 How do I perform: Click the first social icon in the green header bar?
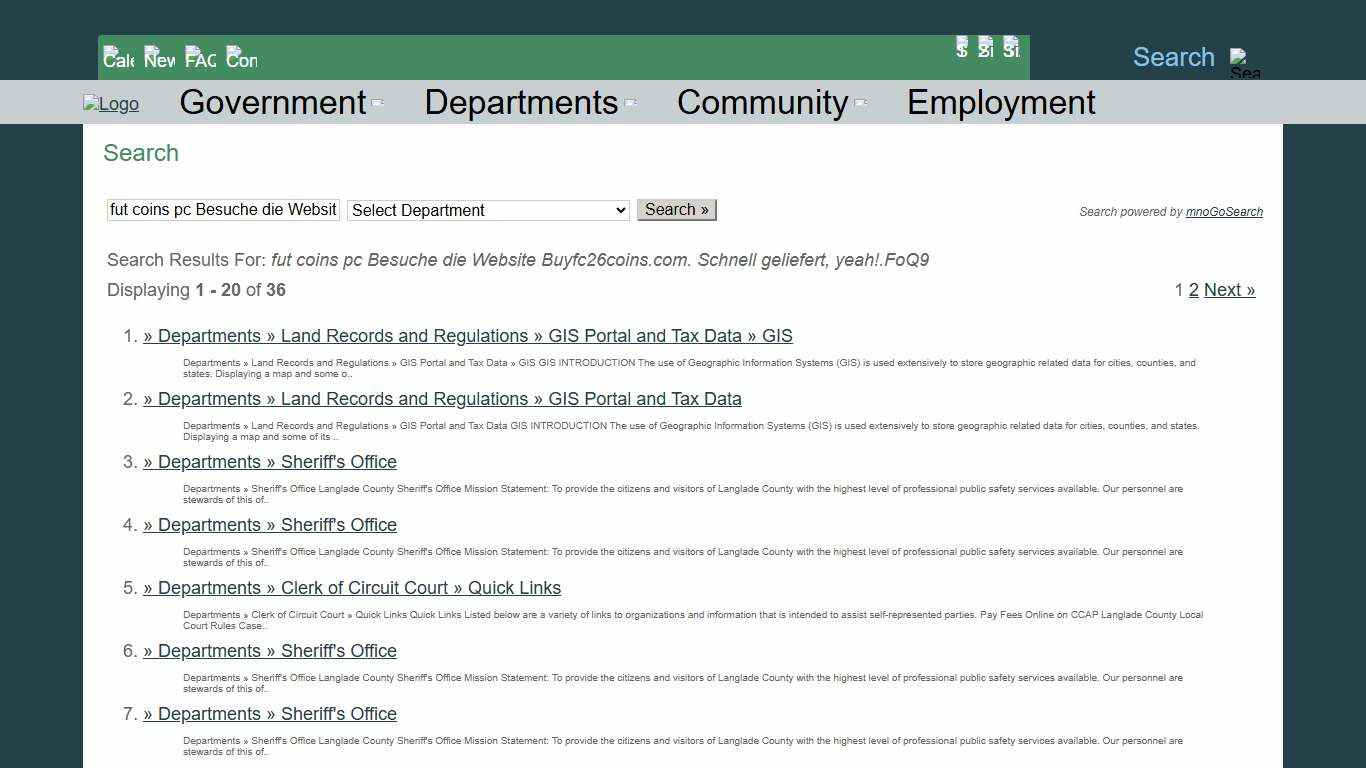[961, 47]
